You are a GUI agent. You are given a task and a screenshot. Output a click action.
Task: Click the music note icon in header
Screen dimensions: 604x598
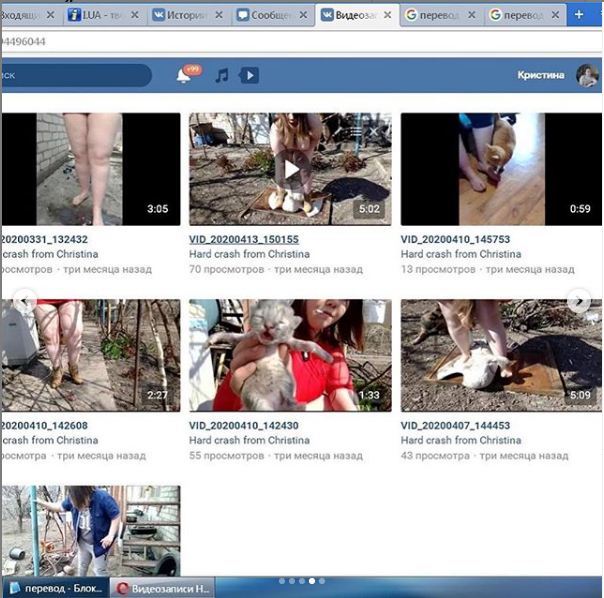click(222, 75)
